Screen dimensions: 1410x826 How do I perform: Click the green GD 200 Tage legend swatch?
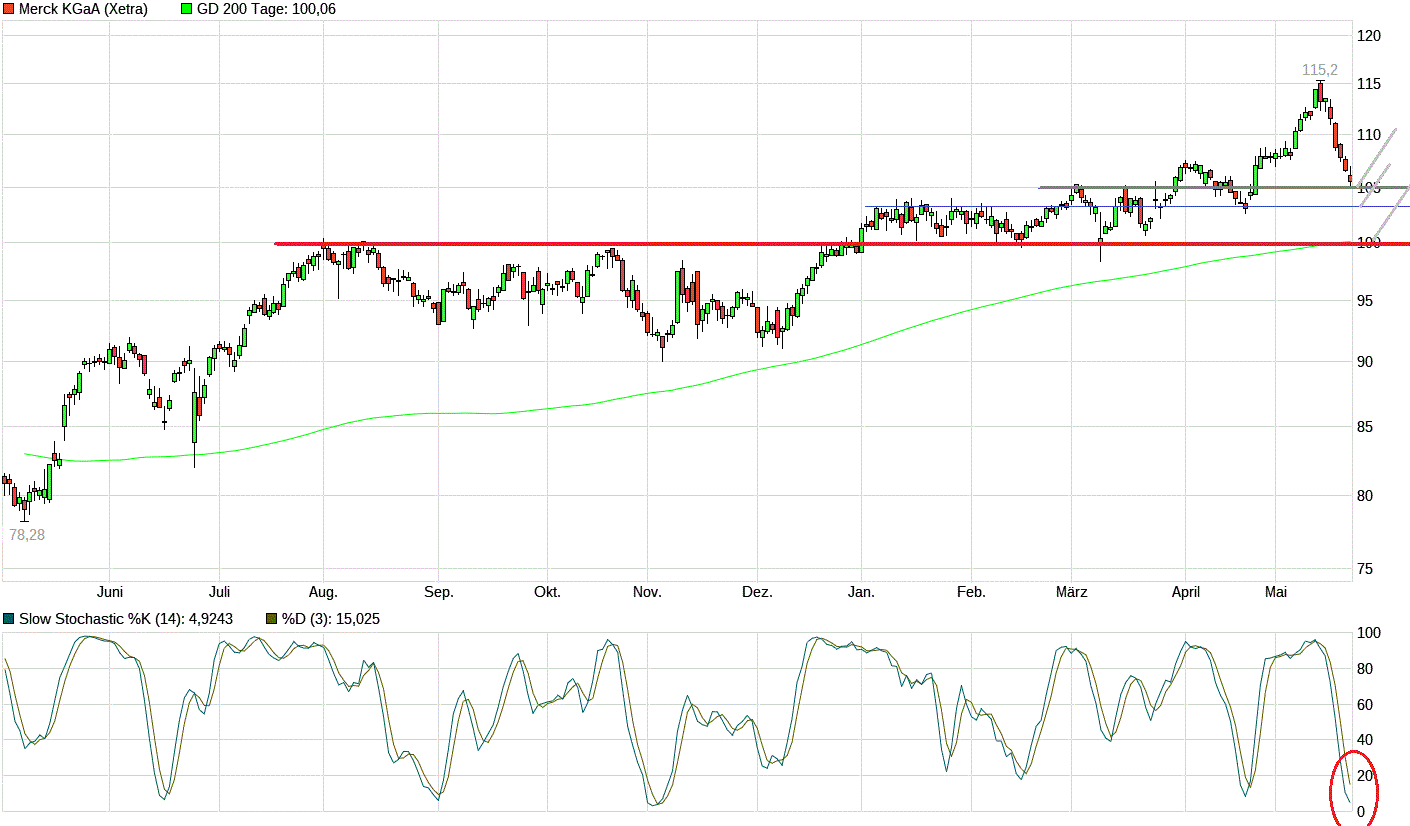[187, 9]
